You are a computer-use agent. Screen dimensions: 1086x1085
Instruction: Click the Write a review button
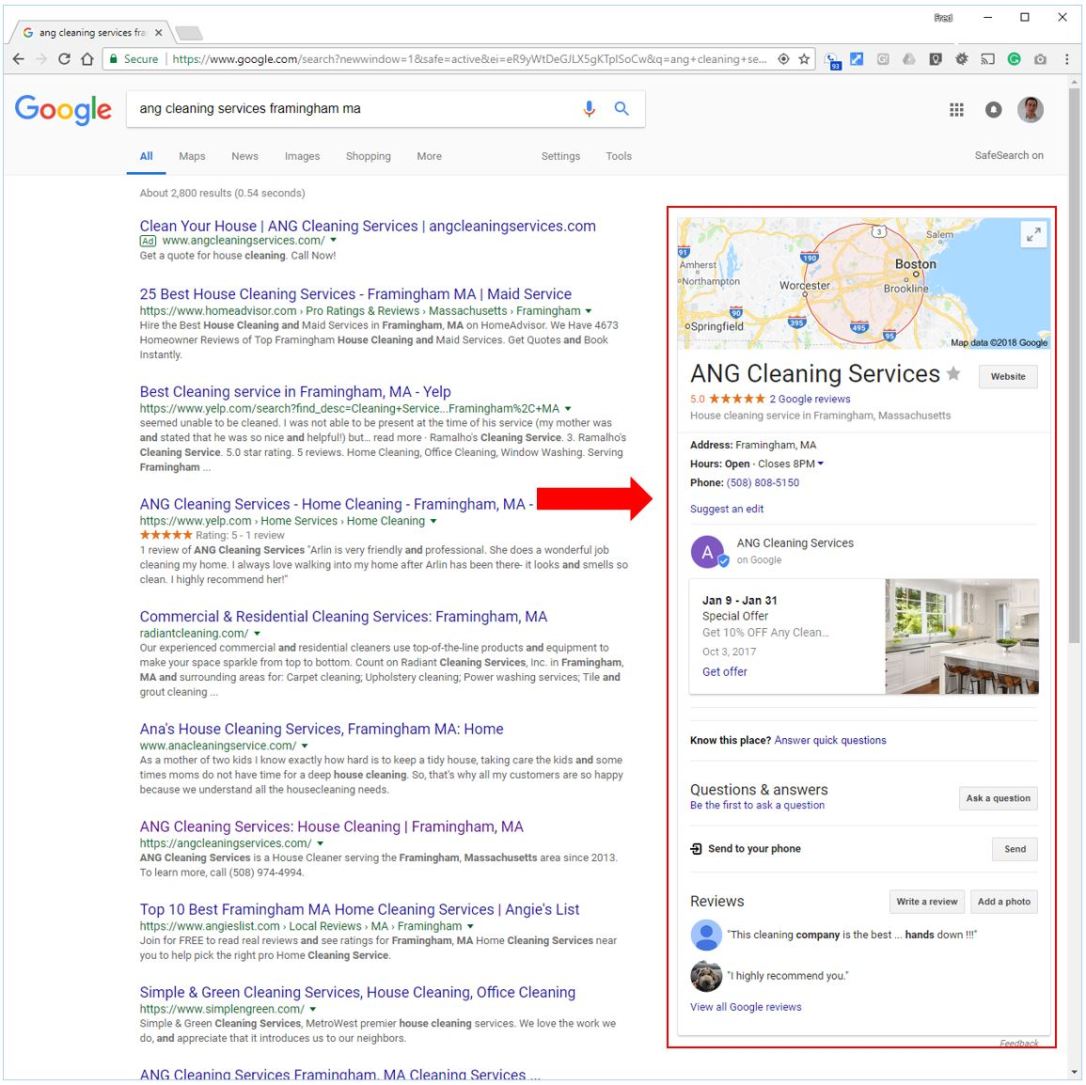click(x=926, y=902)
